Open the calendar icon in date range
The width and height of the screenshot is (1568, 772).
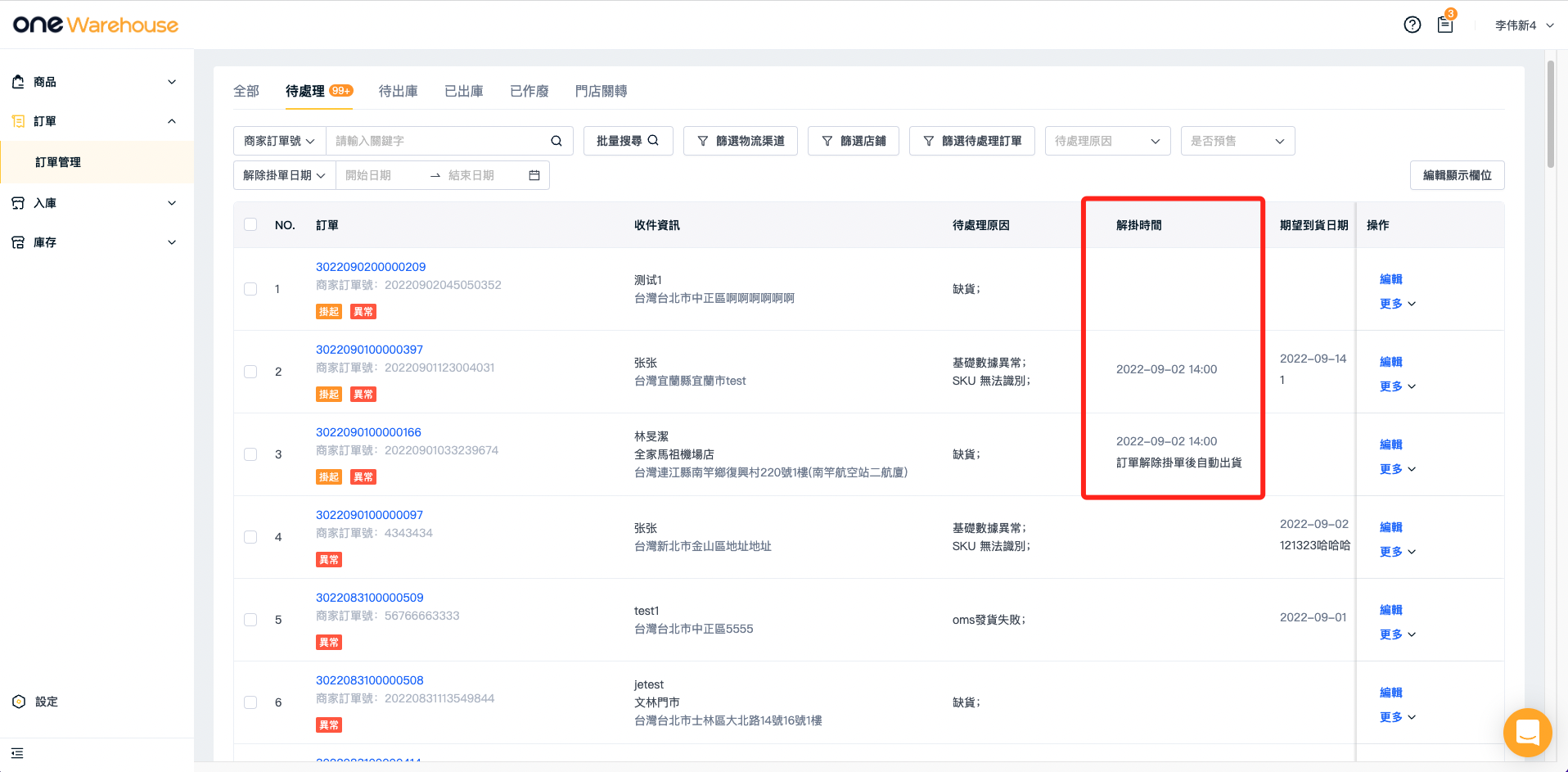(x=534, y=175)
